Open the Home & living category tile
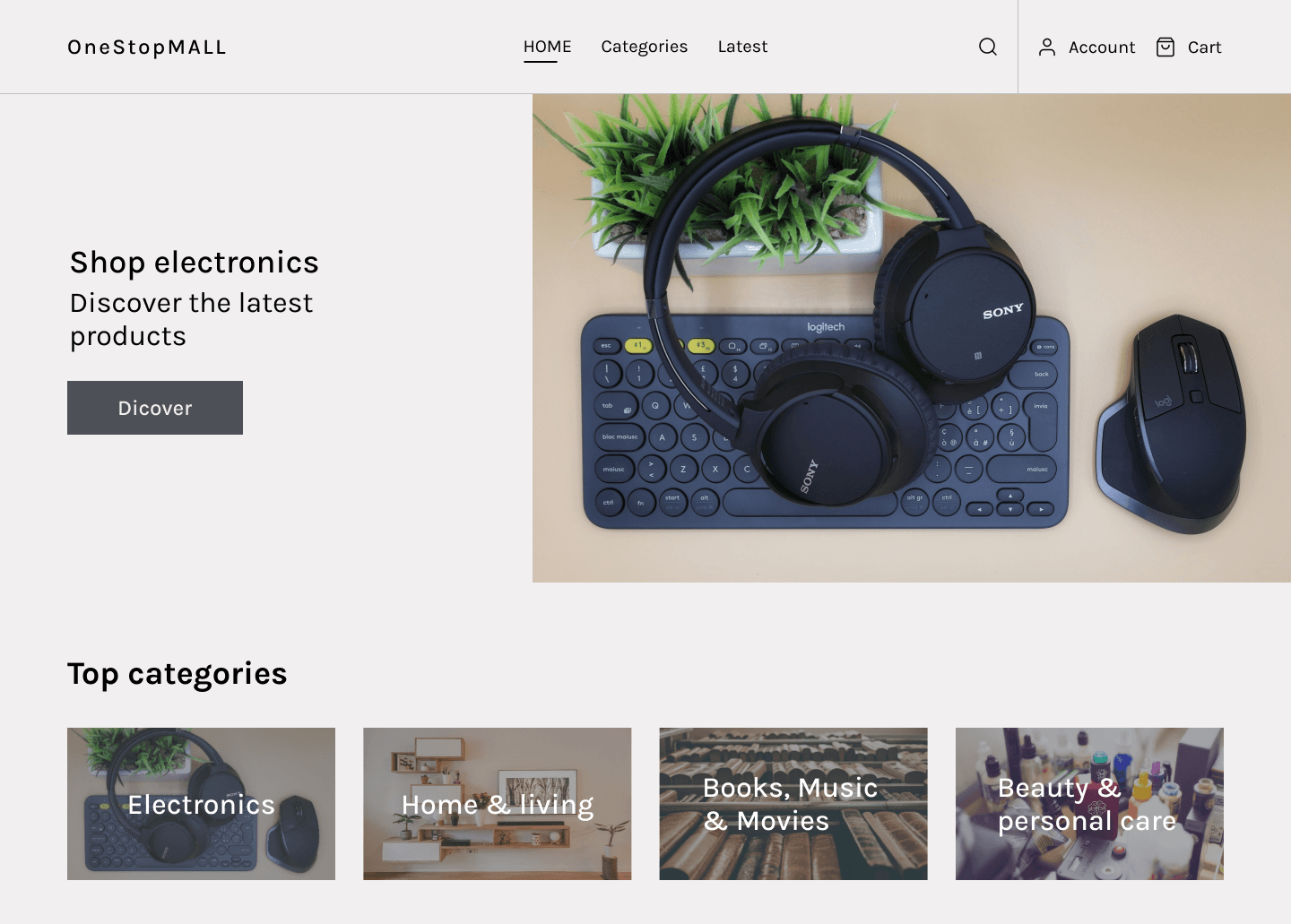 tap(497, 804)
